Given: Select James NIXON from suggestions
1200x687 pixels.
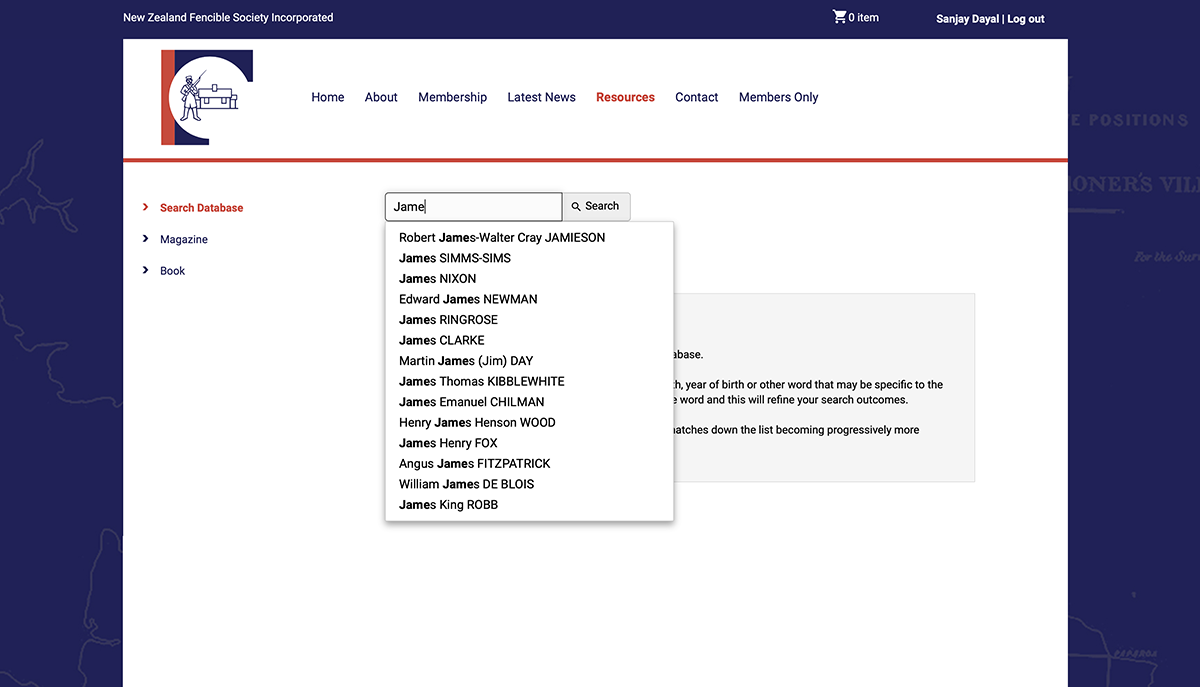Looking at the screenshot, I should 437,279.
